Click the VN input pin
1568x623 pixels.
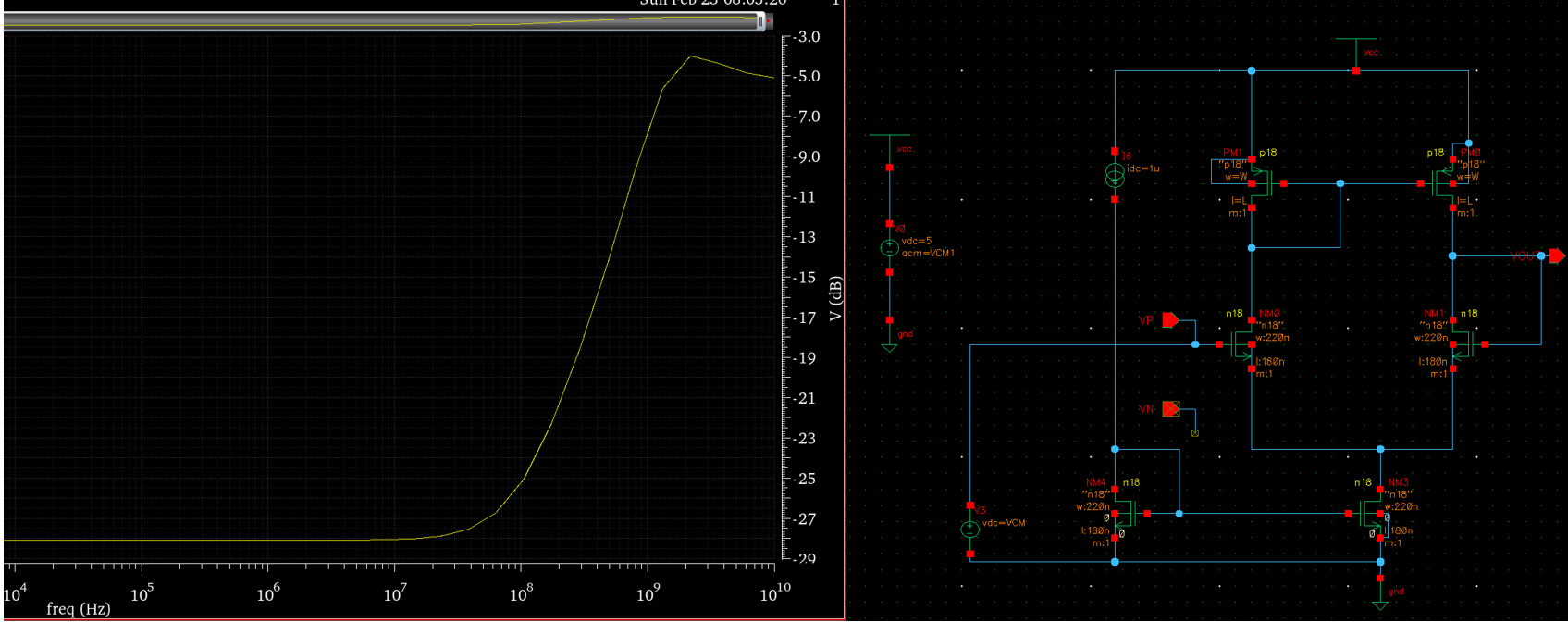[x=1171, y=408]
